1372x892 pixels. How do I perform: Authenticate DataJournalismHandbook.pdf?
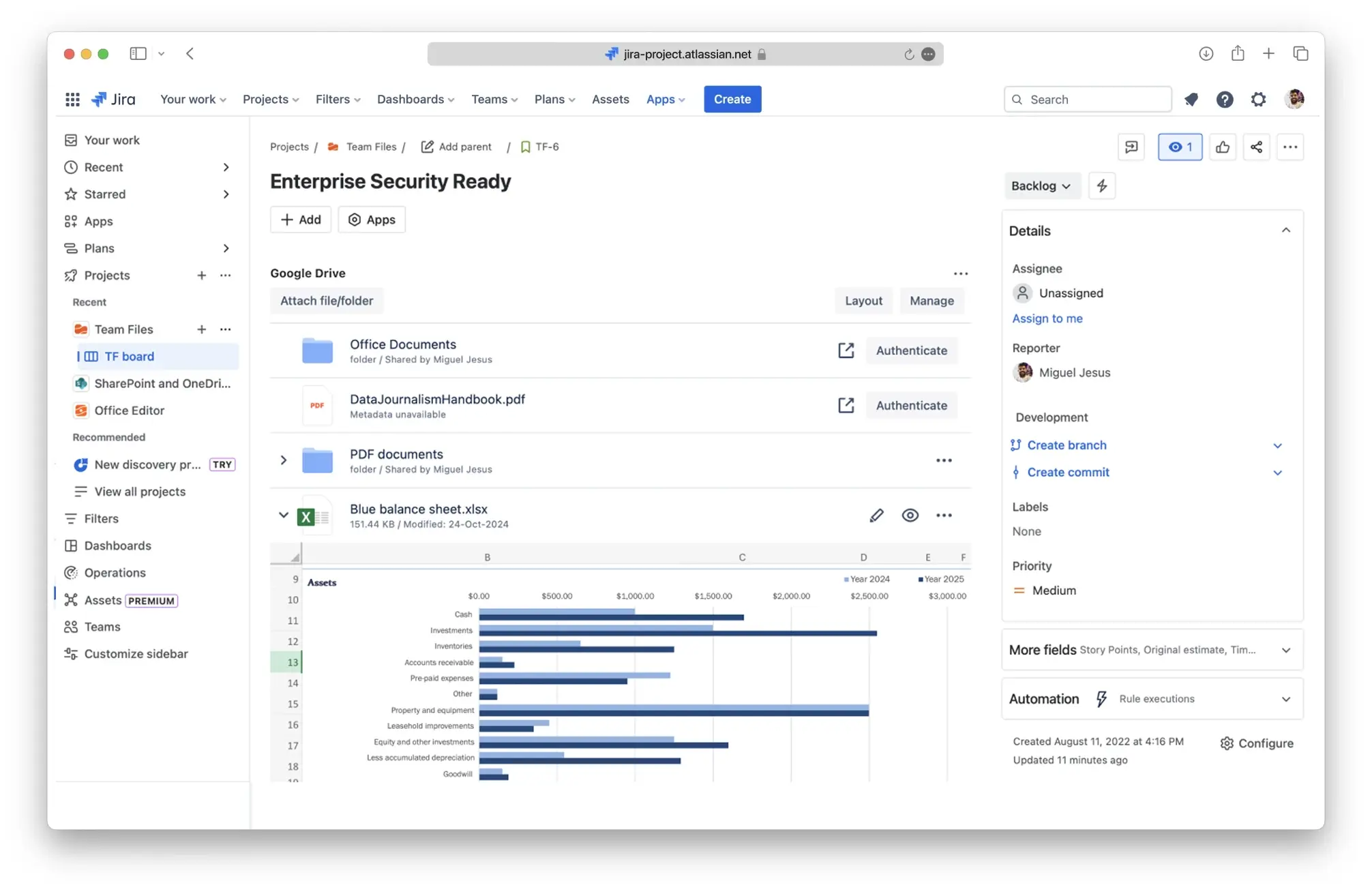(911, 406)
